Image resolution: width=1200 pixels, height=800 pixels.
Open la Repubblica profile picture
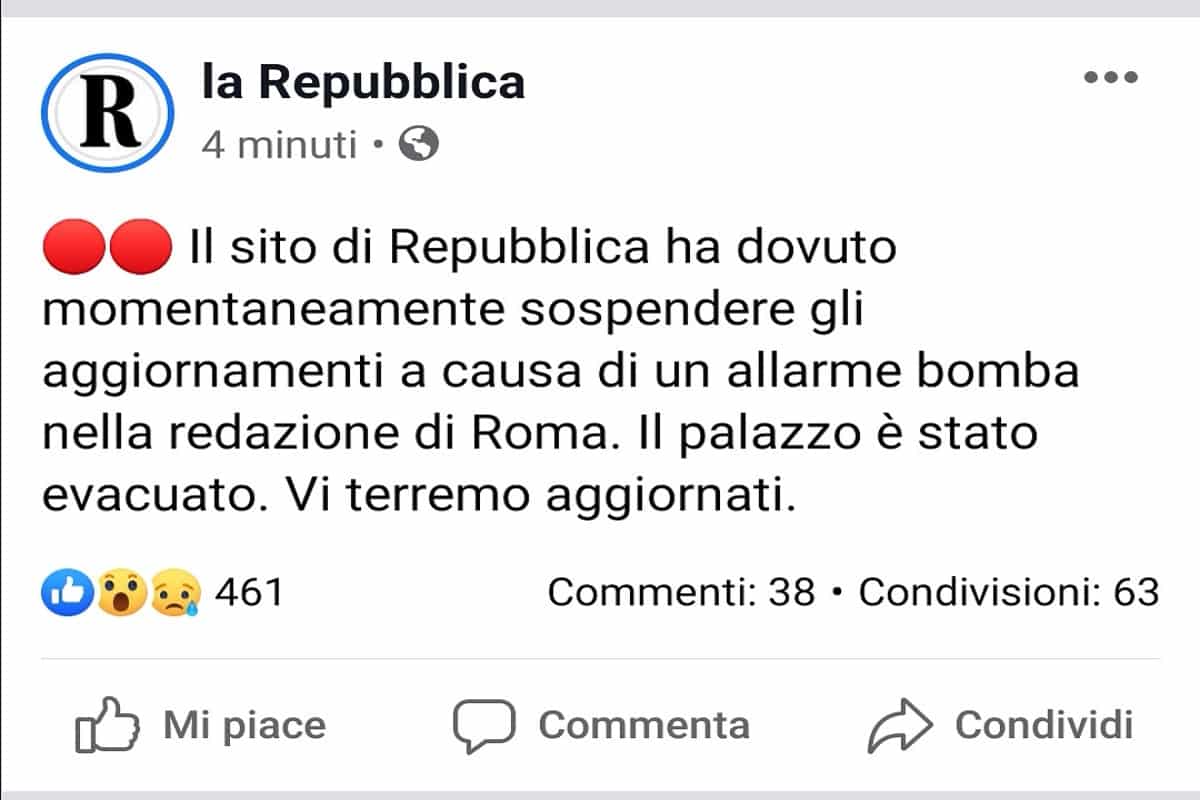pyautogui.click(x=108, y=113)
